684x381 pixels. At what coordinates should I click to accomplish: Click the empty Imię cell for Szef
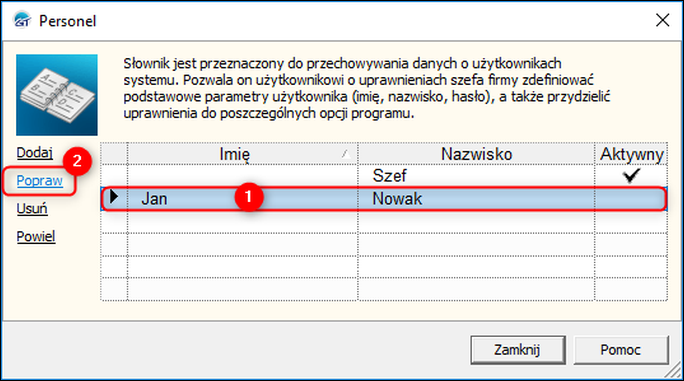(243, 176)
